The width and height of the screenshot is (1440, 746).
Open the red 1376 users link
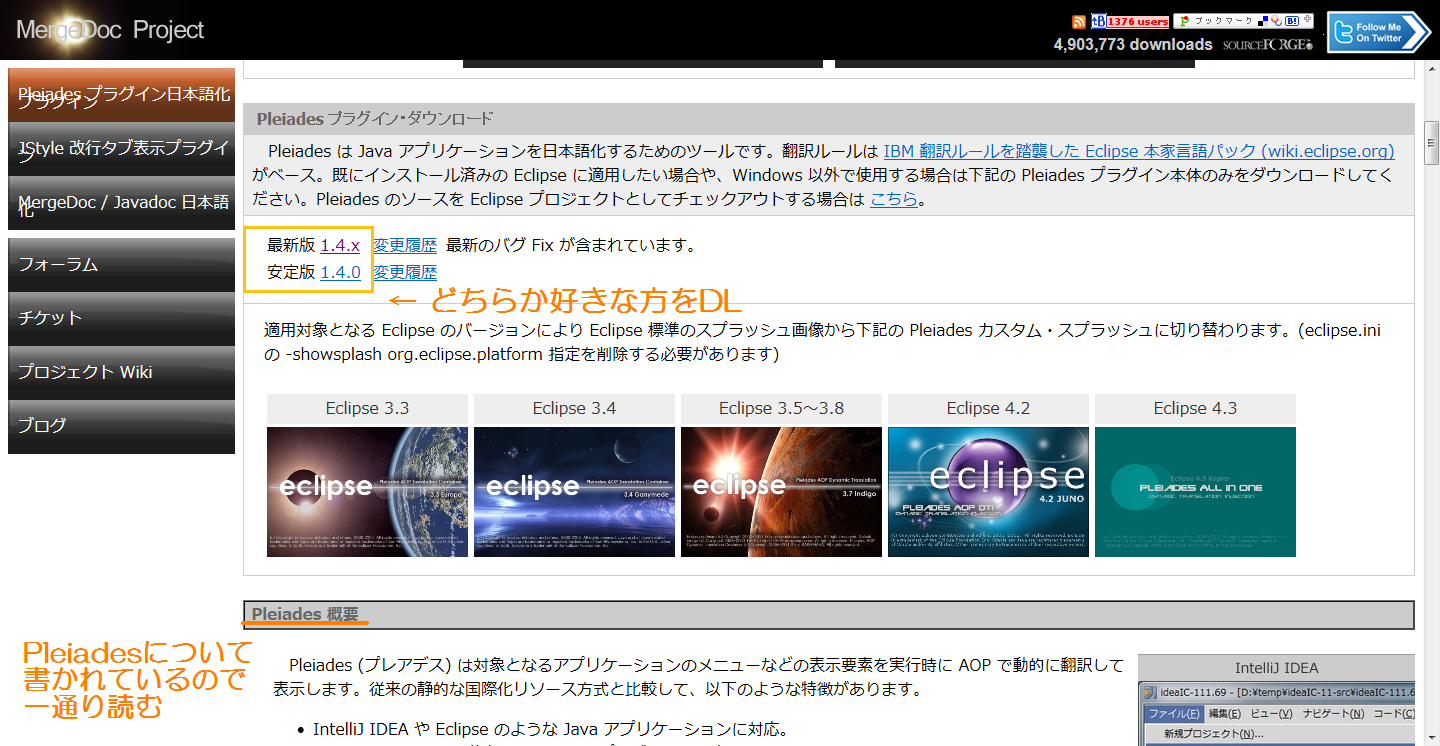pyautogui.click(x=1138, y=21)
